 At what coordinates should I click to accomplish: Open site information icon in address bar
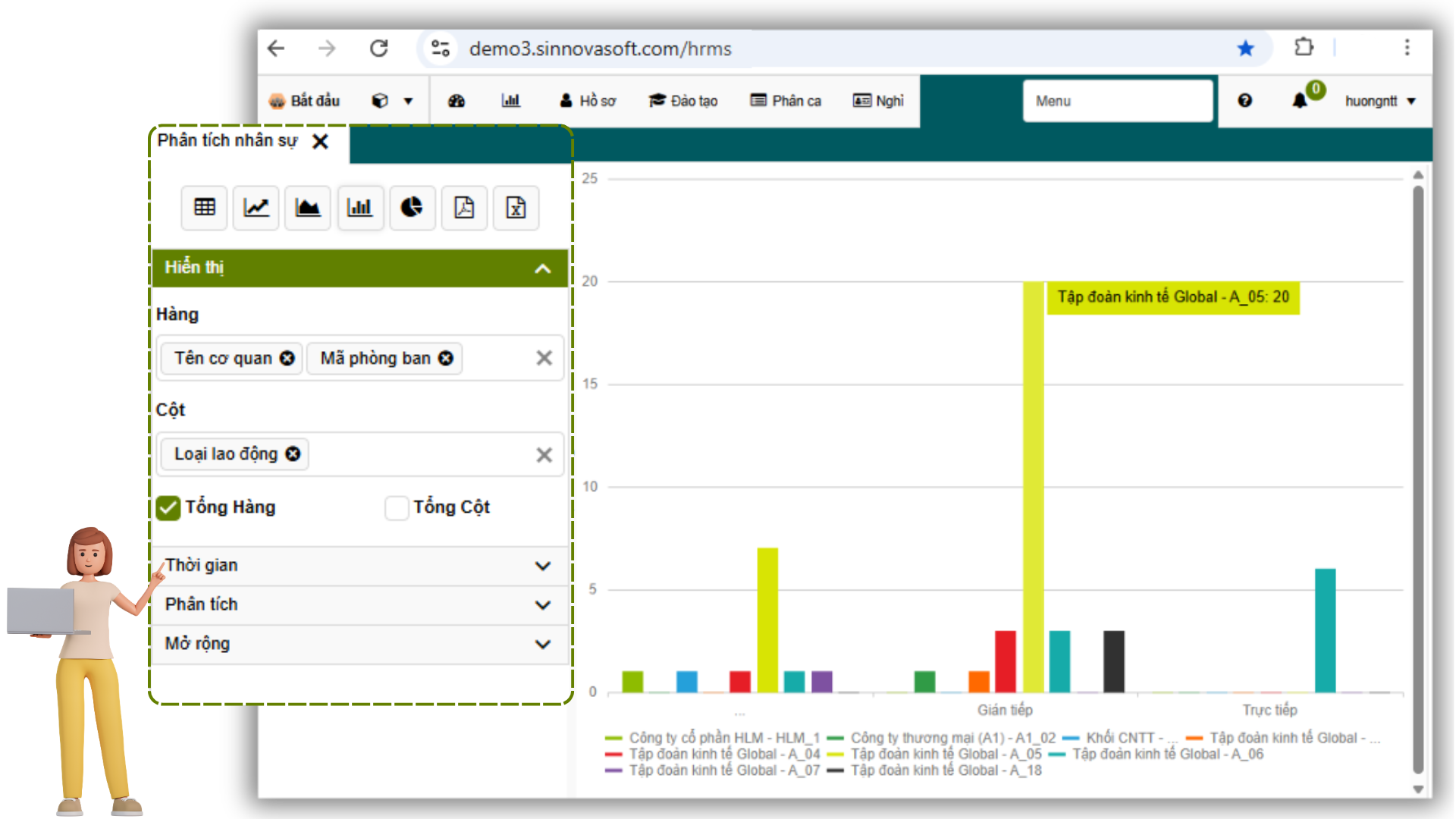tap(440, 49)
